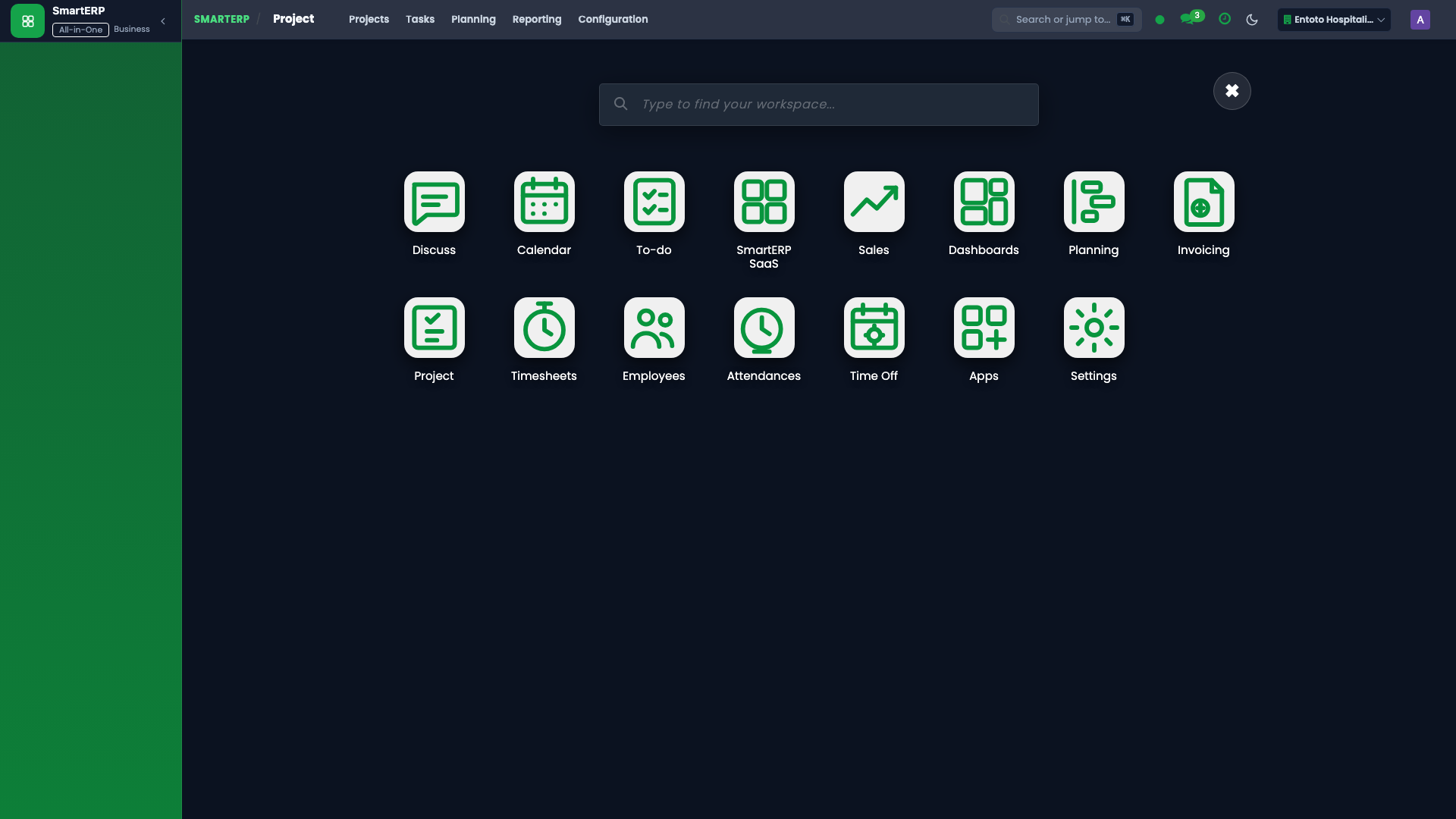Click the green online status indicator

(1159, 20)
